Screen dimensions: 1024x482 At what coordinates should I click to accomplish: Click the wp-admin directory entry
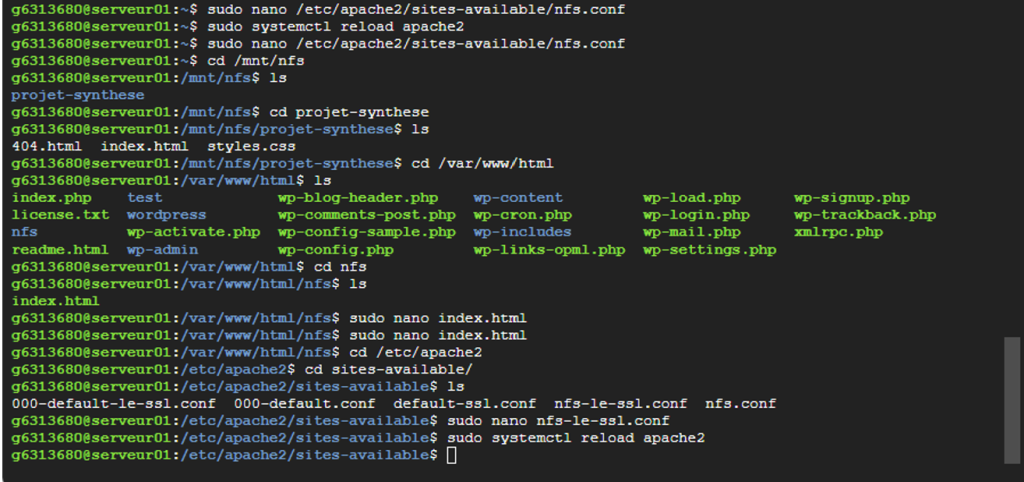point(162,250)
